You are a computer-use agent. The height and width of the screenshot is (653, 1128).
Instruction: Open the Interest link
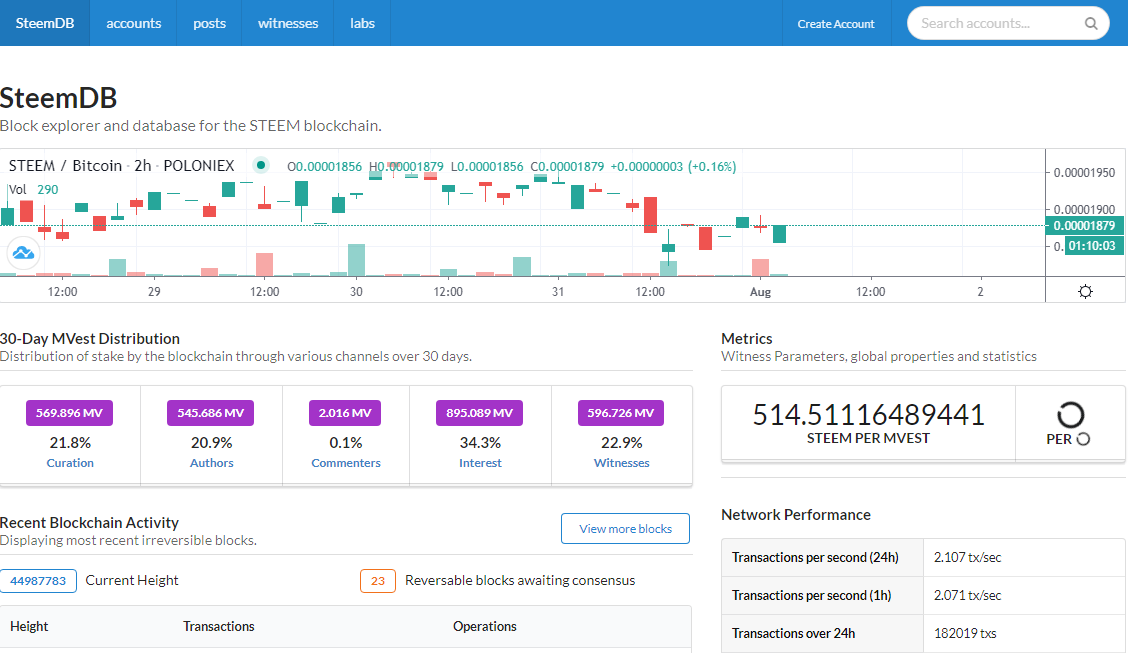click(x=481, y=463)
